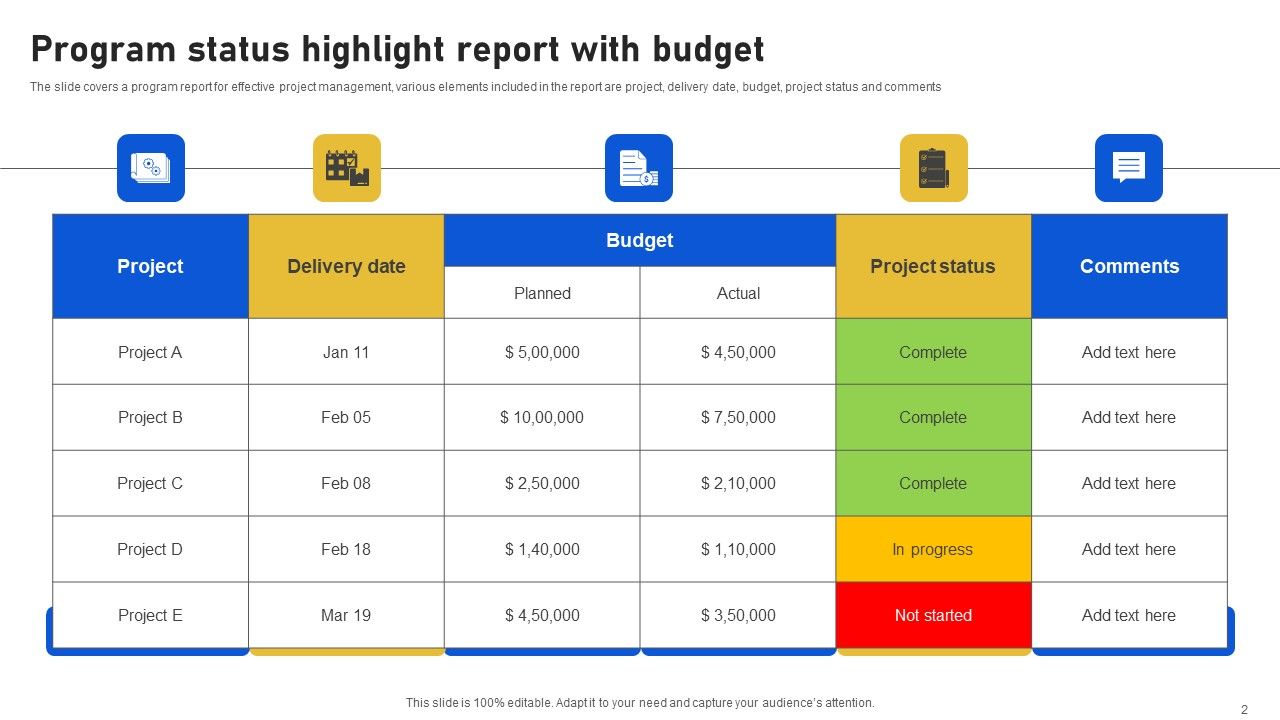Select the Feb 05 delivery date
The height and width of the screenshot is (720, 1280).
coord(346,417)
